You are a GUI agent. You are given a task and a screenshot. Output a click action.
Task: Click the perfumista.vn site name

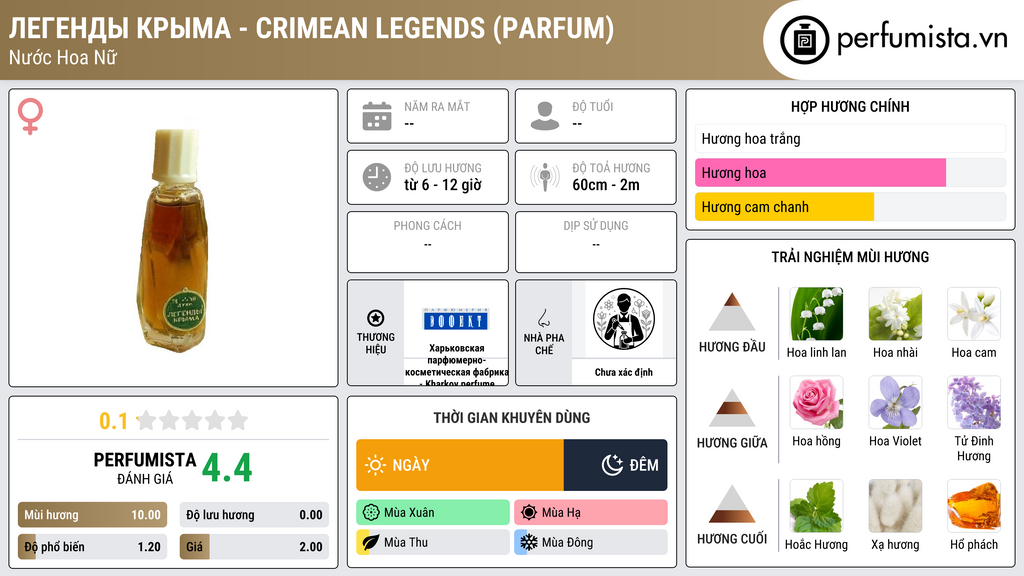click(x=922, y=39)
